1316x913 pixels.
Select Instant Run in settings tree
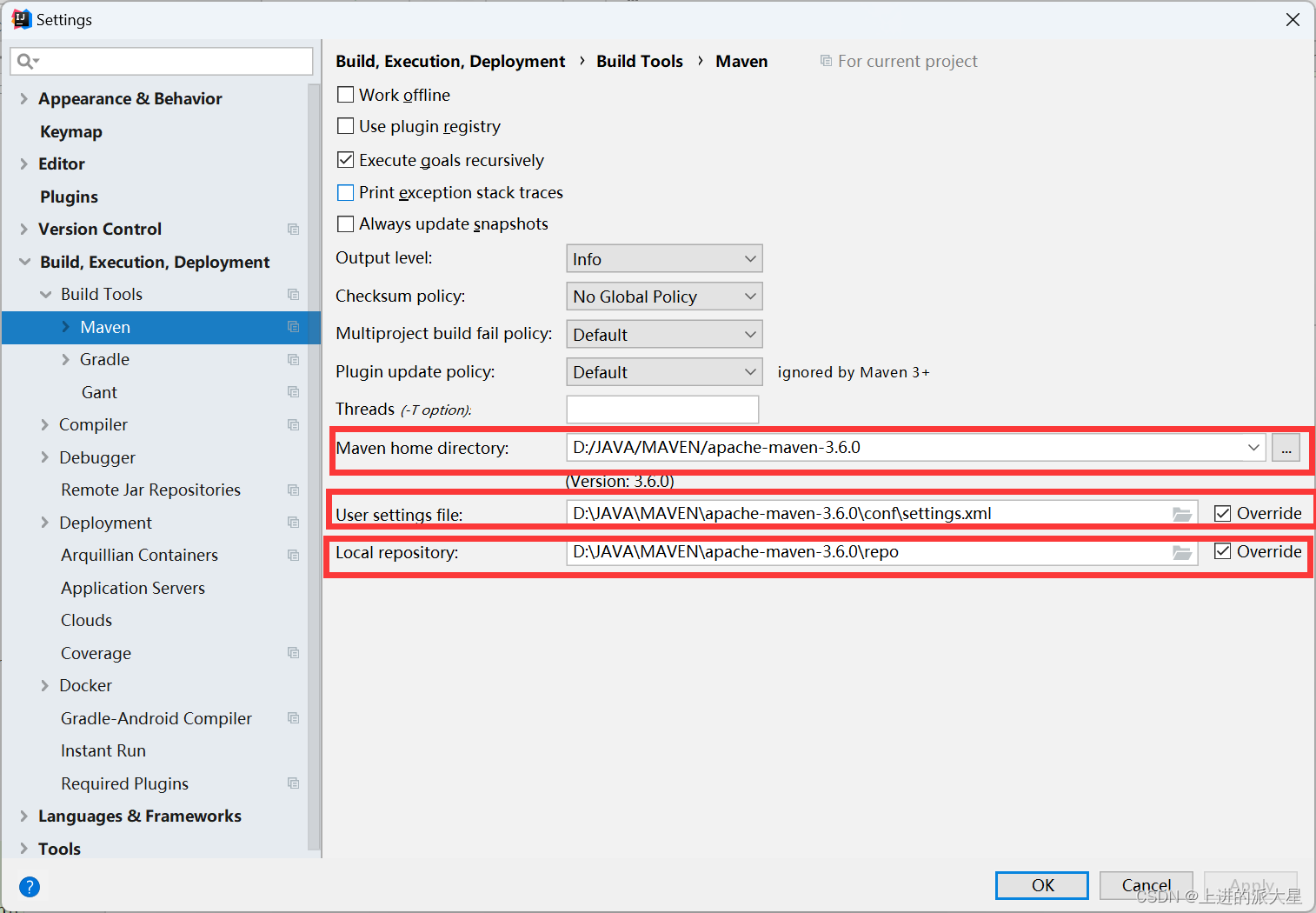point(103,750)
